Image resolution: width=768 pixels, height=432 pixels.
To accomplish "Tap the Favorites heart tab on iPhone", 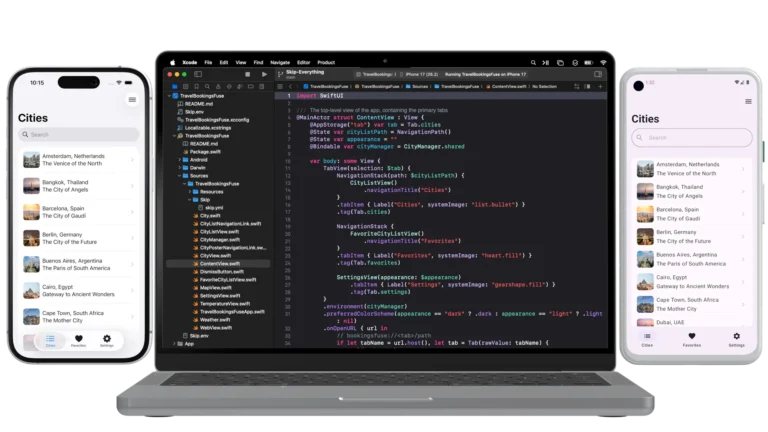I will (x=78, y=340).
